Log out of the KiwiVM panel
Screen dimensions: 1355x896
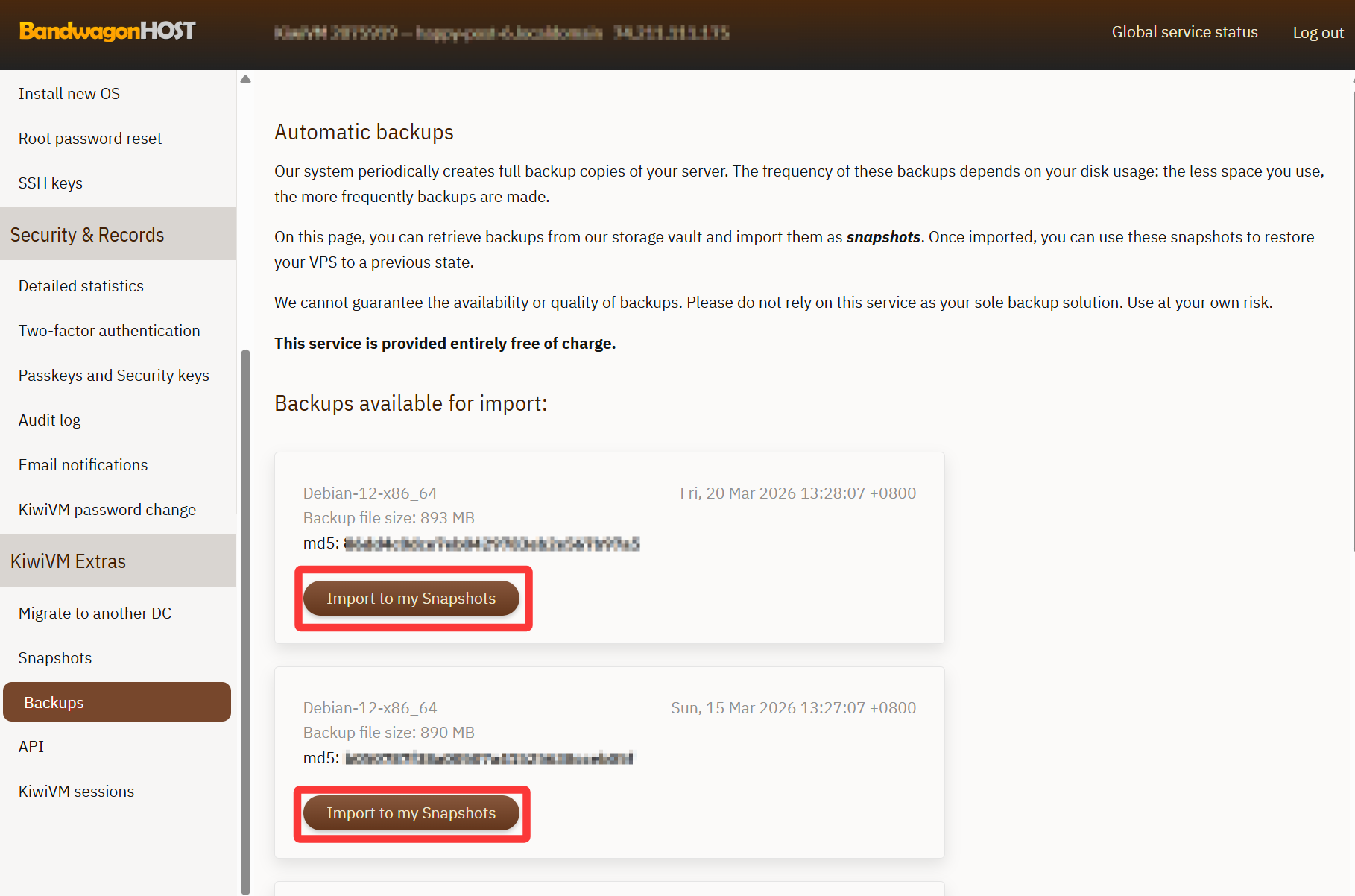pyautogui.click(x=1317, y=33)
